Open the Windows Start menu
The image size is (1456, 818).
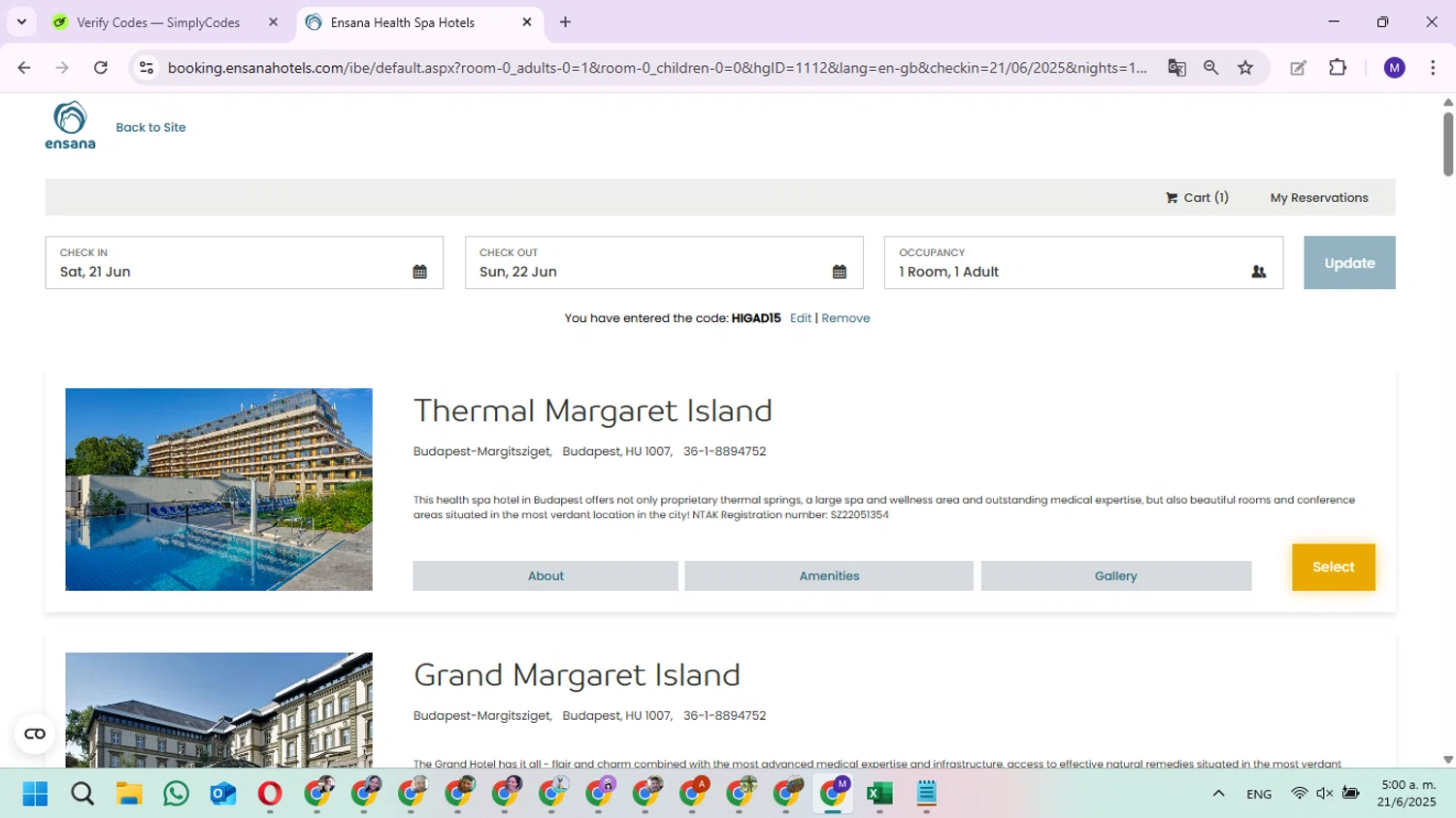tap(35, 794)
